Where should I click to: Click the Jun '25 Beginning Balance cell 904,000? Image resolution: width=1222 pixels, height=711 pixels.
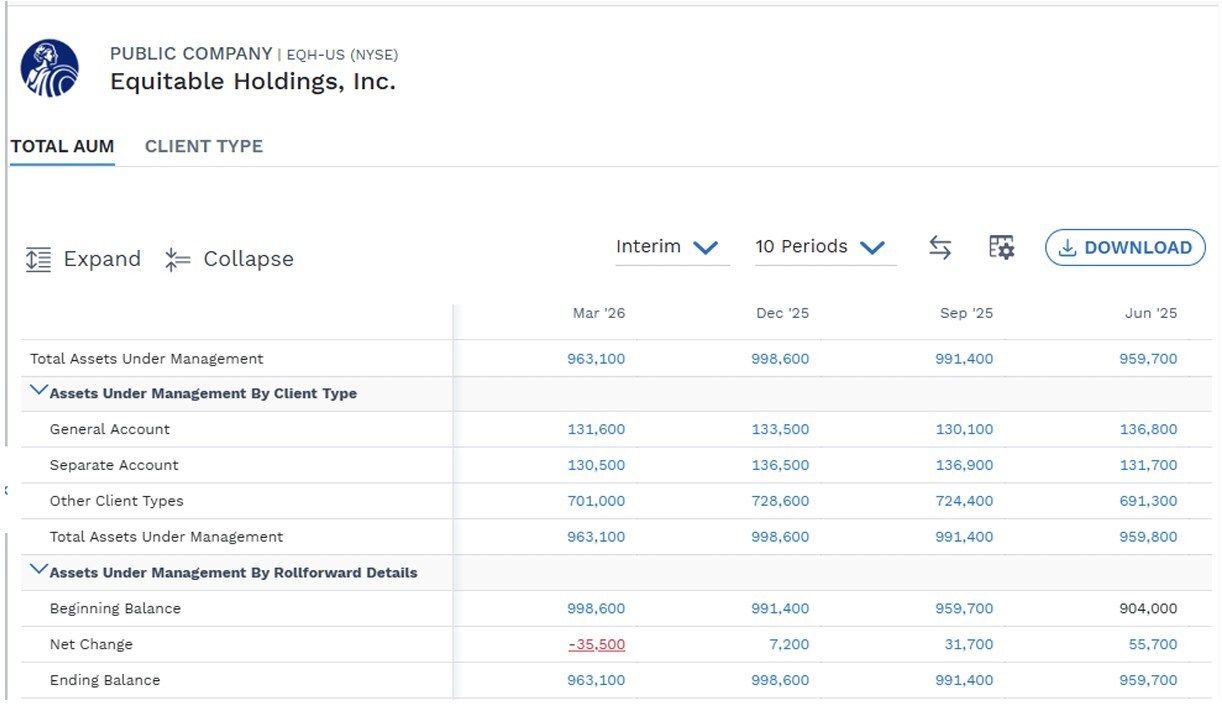pos(1149,609)
